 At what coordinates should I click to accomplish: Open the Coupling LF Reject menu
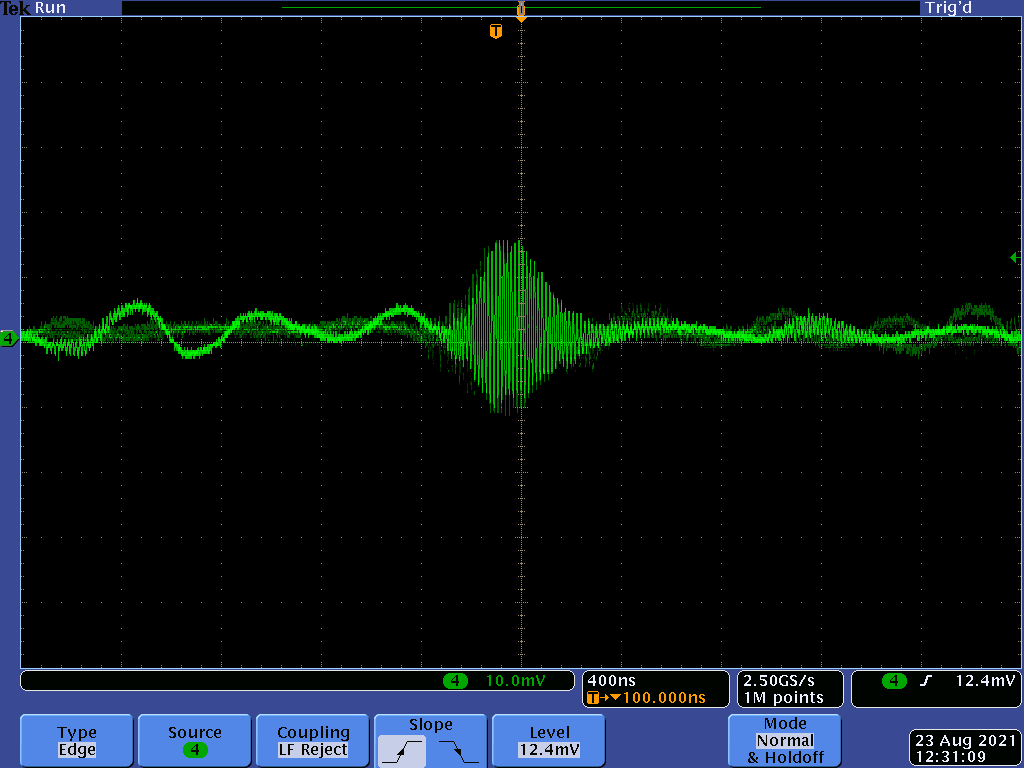313,741
